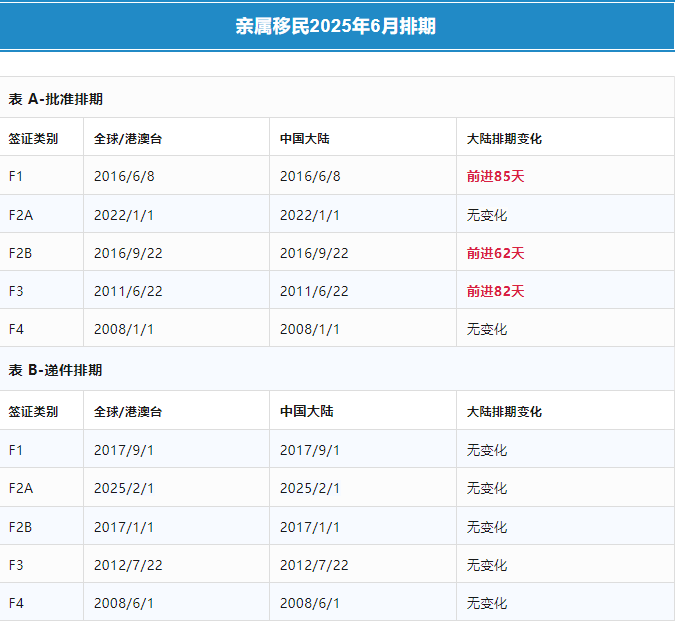
Task: Click 全球/港澳台 column header in Table B
Action: click(127, 411)
